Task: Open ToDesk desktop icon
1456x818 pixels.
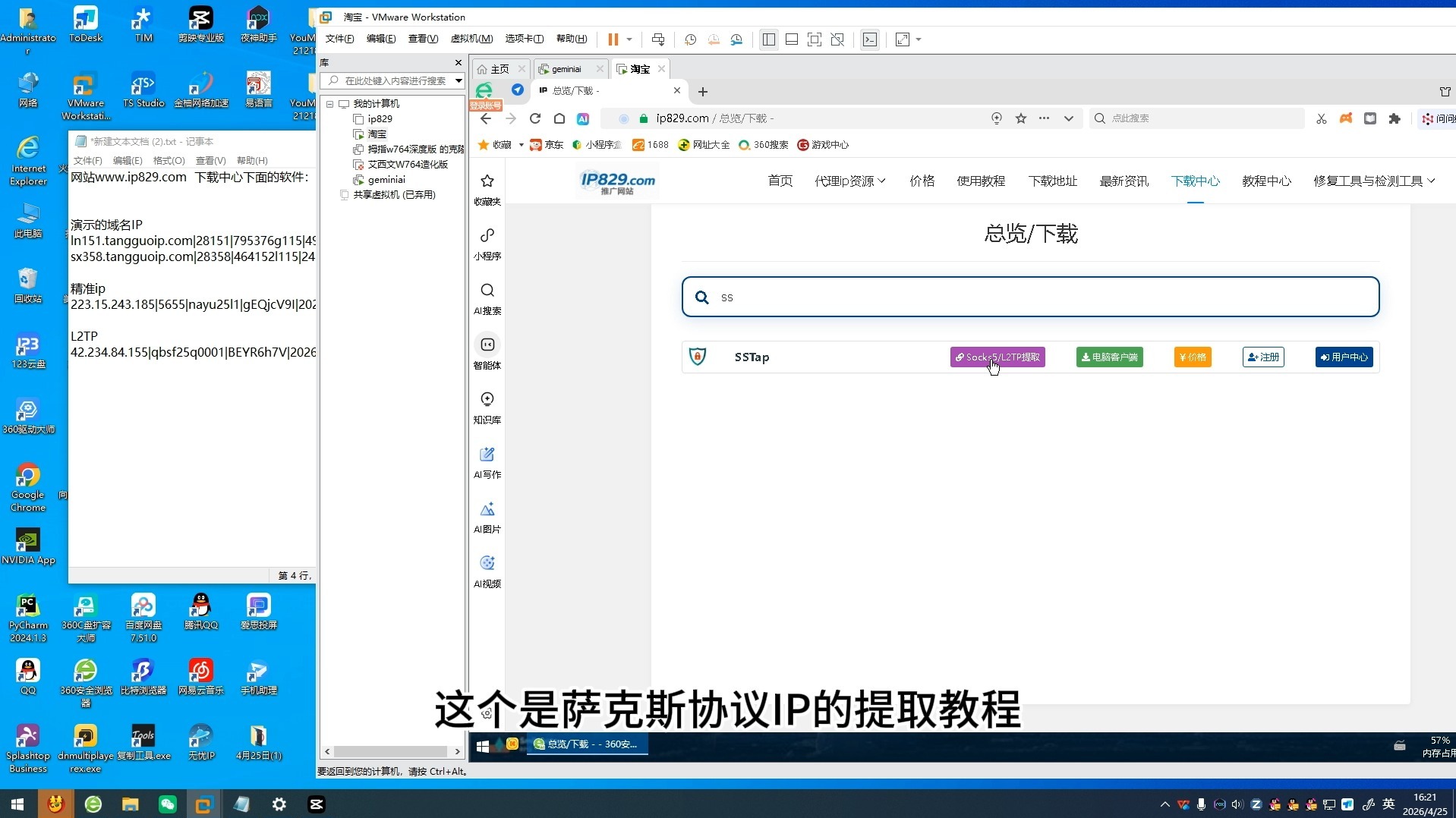Action: (x=86, y=25)
